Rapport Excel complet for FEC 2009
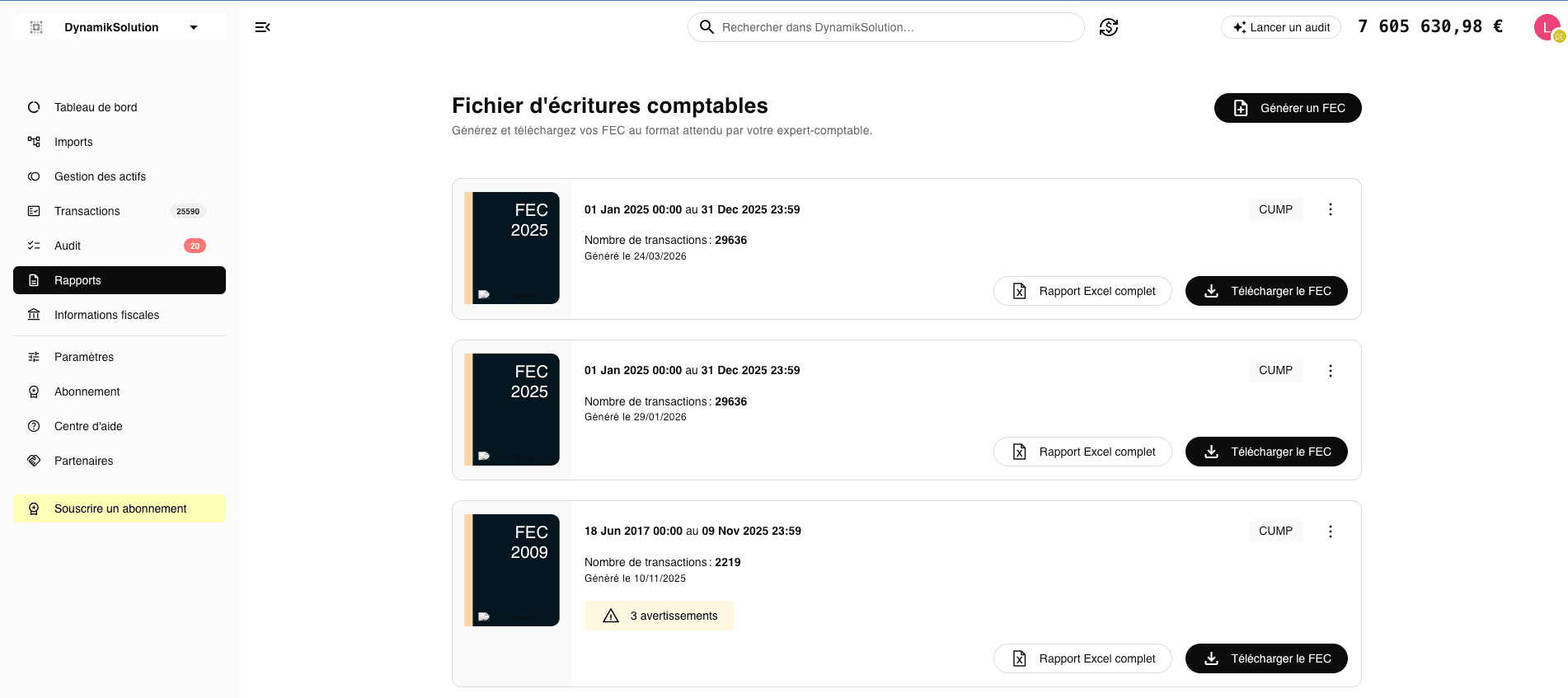This screenshot has height=698, width=1568. [1082, 658]
